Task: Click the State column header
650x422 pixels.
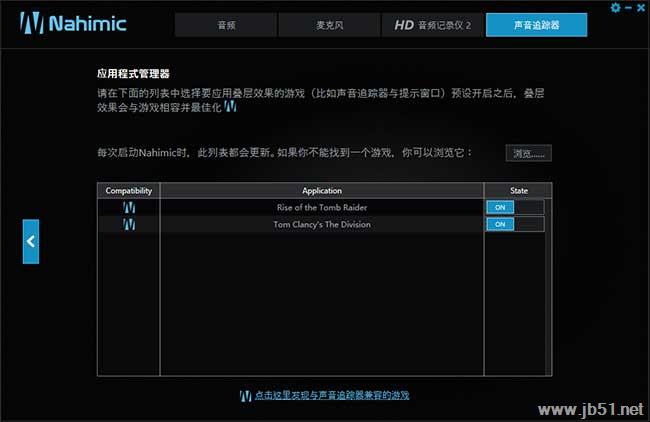Action: 518,191
